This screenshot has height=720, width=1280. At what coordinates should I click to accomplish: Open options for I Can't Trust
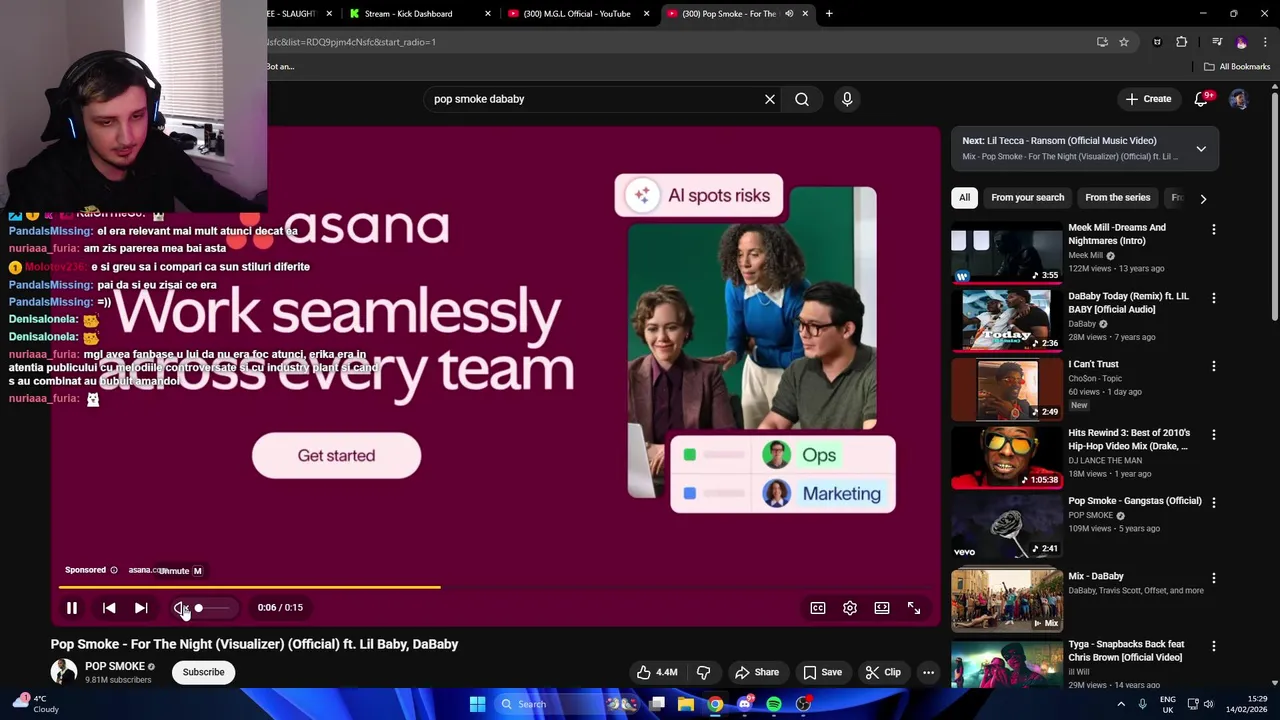click(1214, 366)
